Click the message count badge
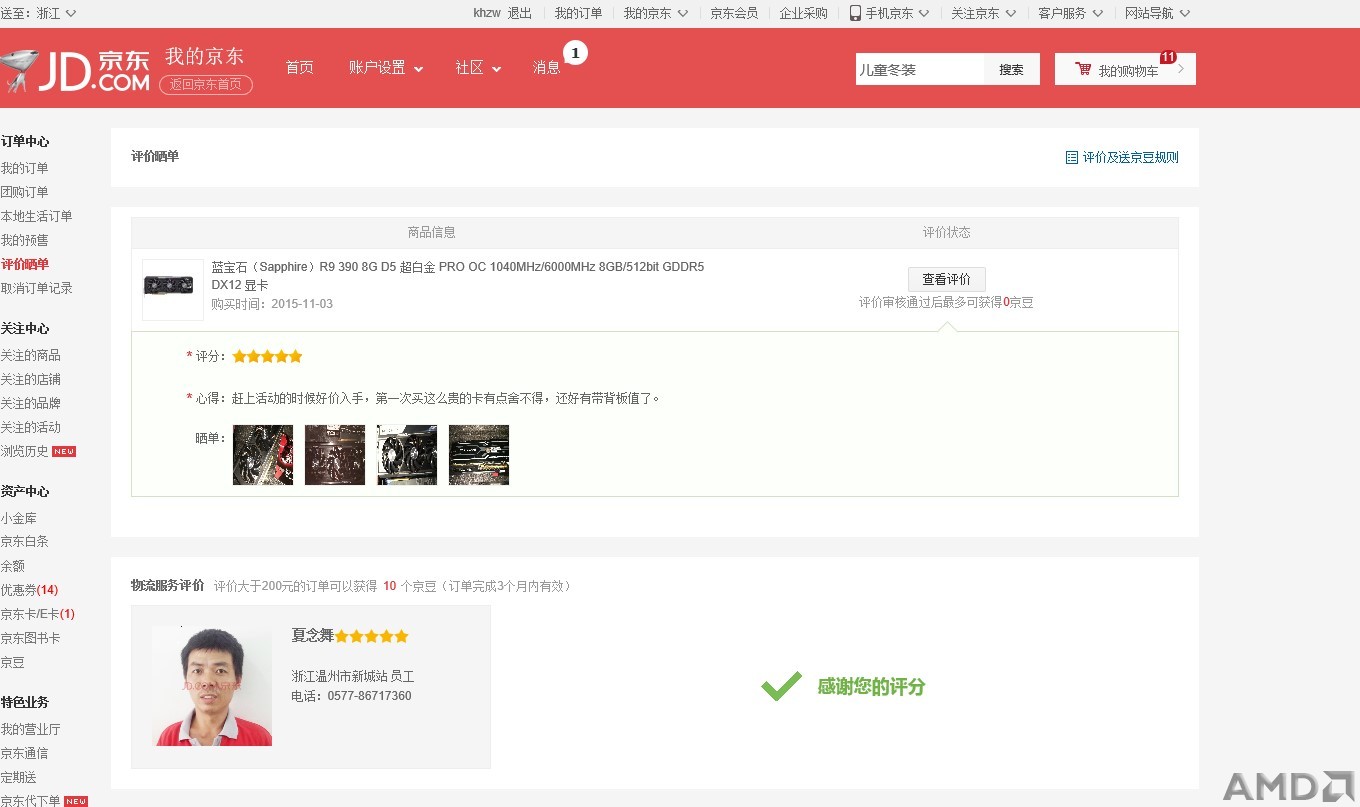Image resolution: width=1360 pixels, height=807 pixels. (x=575, y=53)
